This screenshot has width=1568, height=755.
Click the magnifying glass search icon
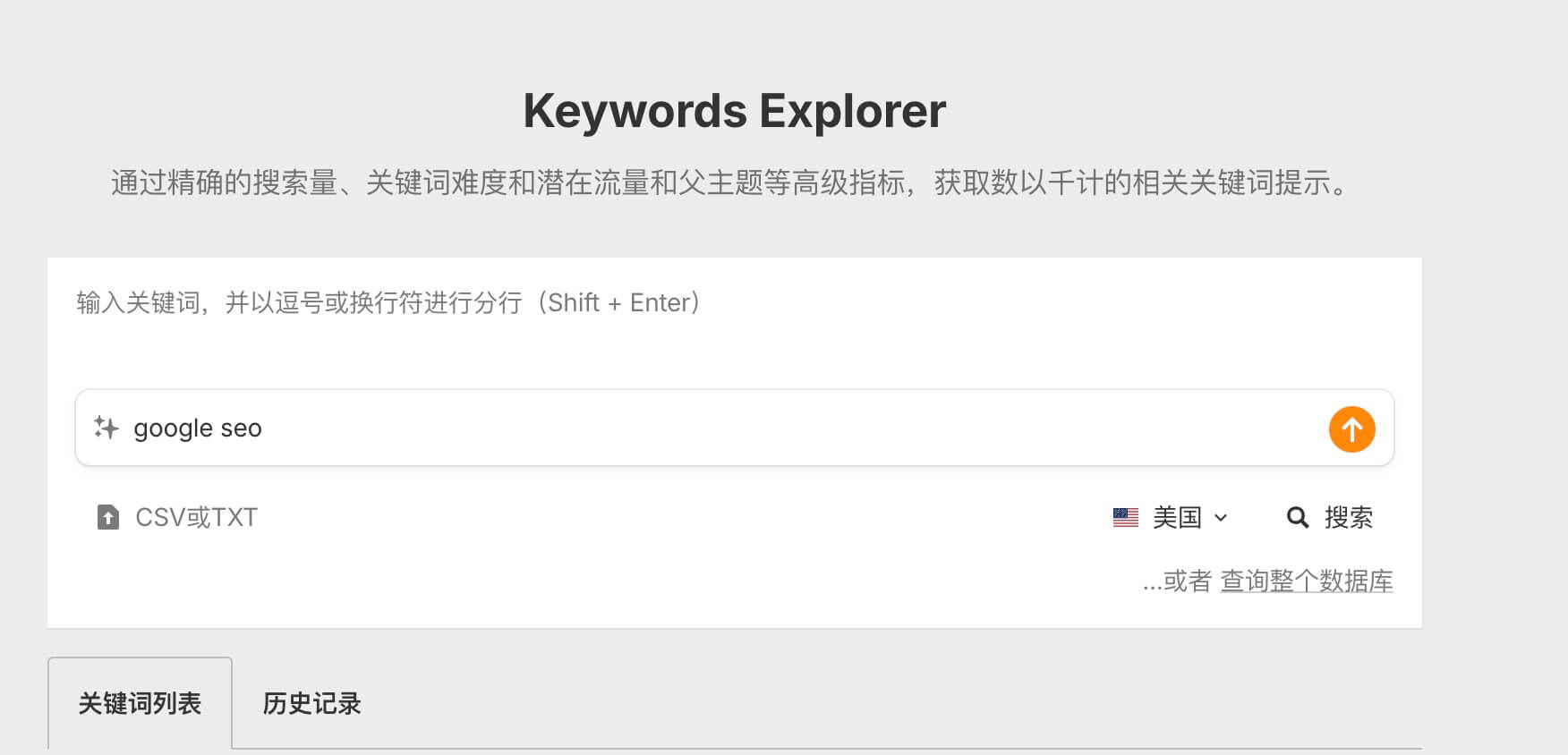tap(1297, 517)
